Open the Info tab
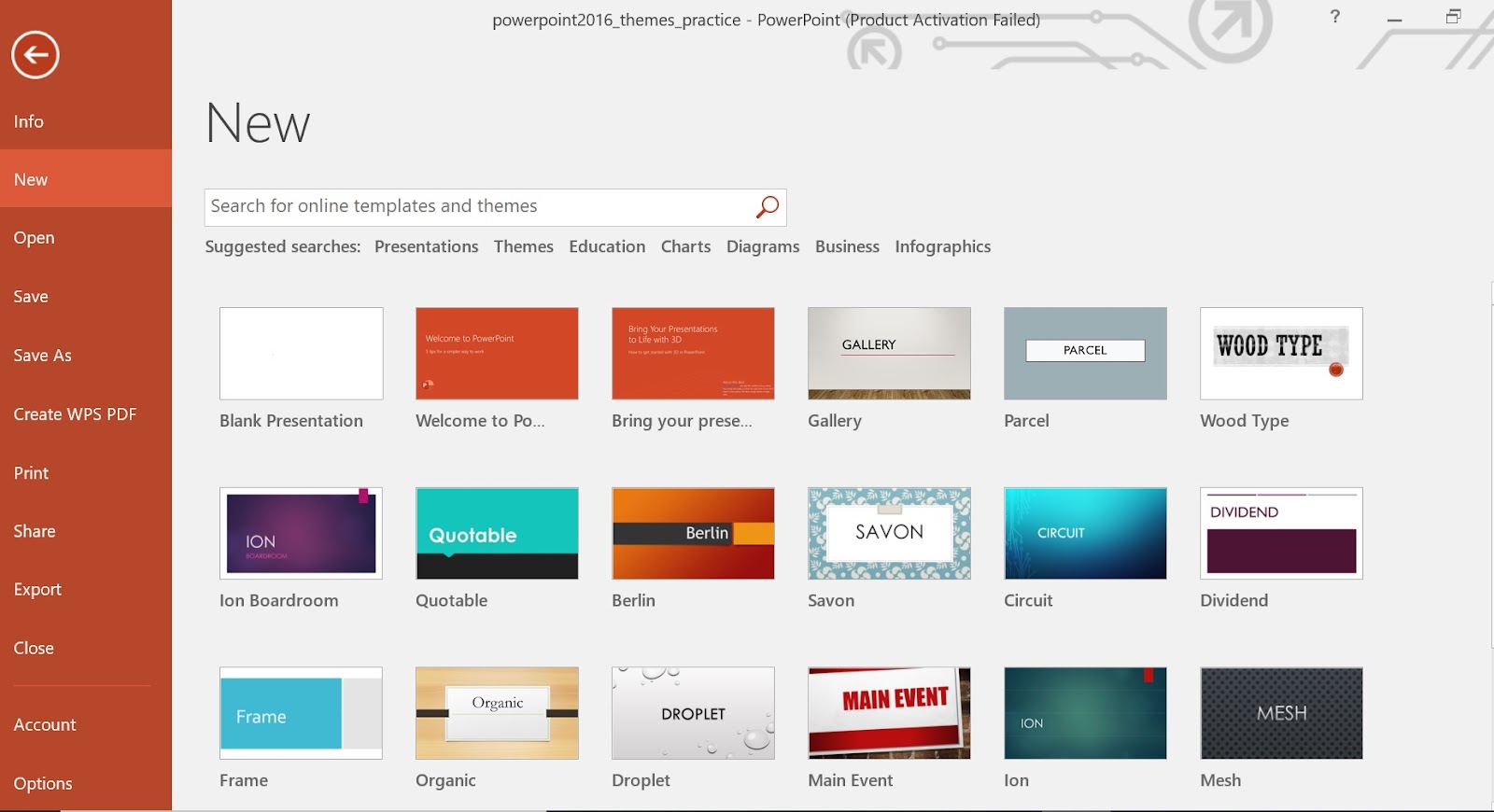The image size is (1494, 812). point(86,121)
